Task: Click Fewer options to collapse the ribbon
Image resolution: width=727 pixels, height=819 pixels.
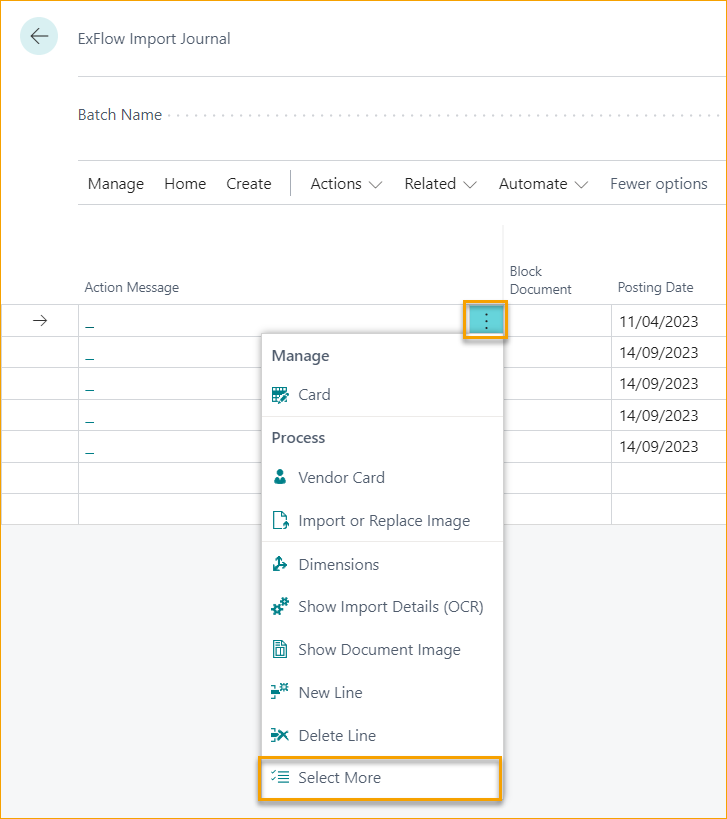Action: [x=658, y=183]
